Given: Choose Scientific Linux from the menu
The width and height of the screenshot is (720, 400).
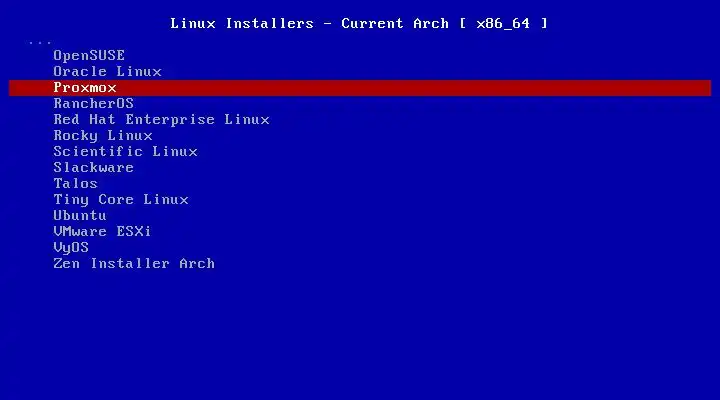Looking at the screenshot, I should [x=125, y=152].
